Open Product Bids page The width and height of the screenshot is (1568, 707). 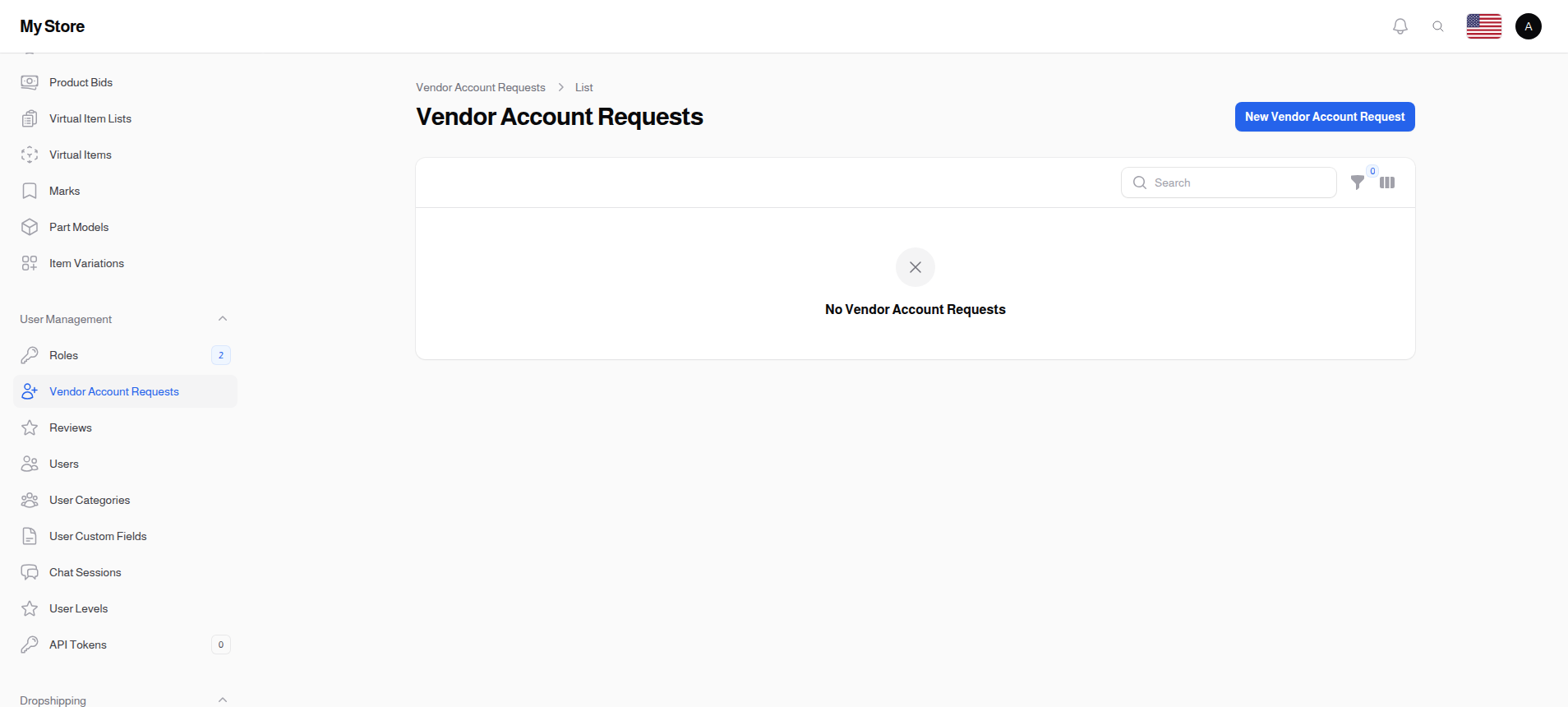125,82
